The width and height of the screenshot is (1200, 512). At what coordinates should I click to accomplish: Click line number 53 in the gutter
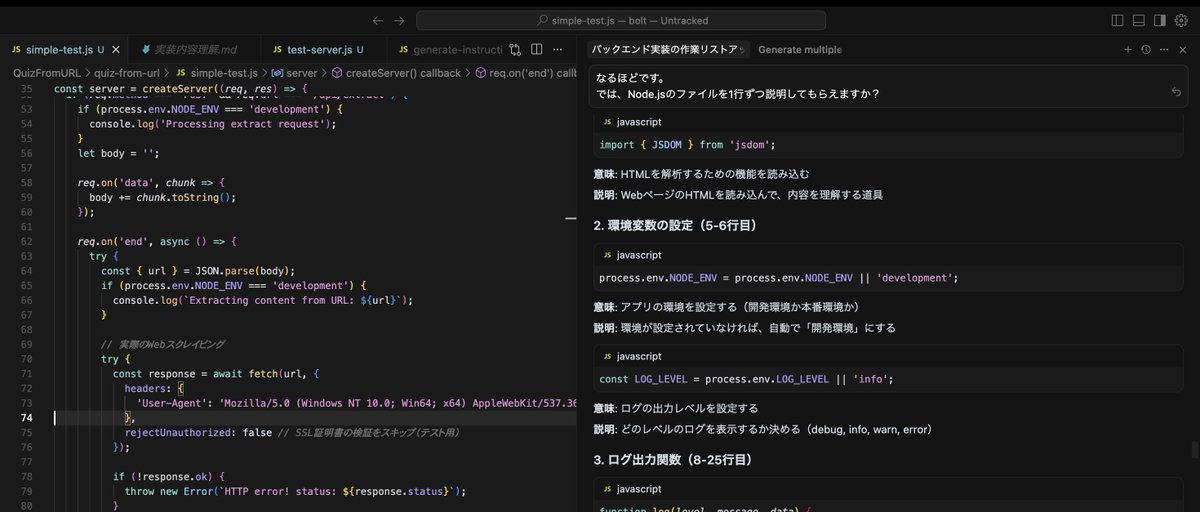[x=26, y=108]
